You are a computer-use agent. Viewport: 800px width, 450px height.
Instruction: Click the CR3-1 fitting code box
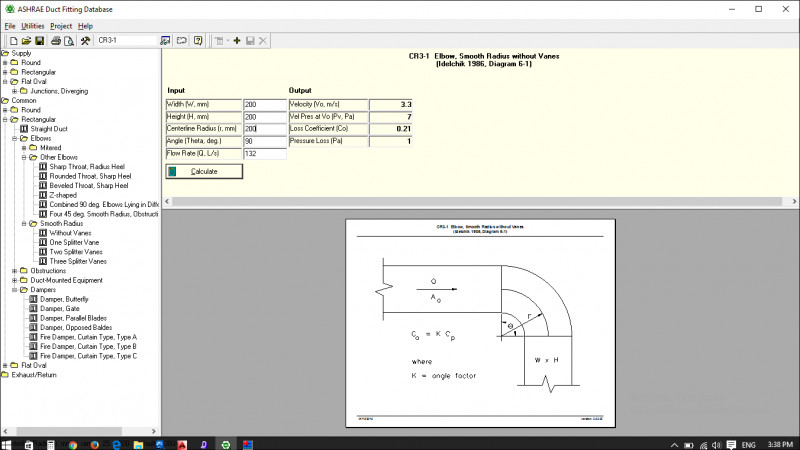coord(127,40)
